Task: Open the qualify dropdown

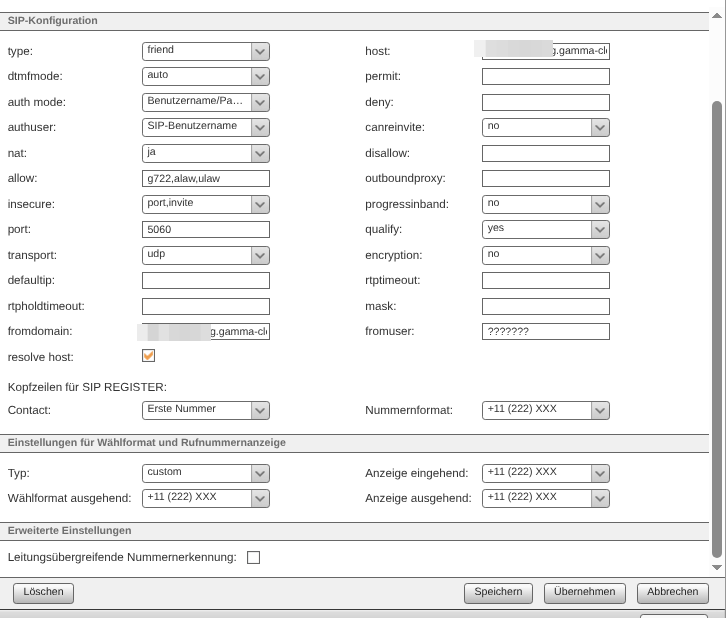Action: click(545, 229)
